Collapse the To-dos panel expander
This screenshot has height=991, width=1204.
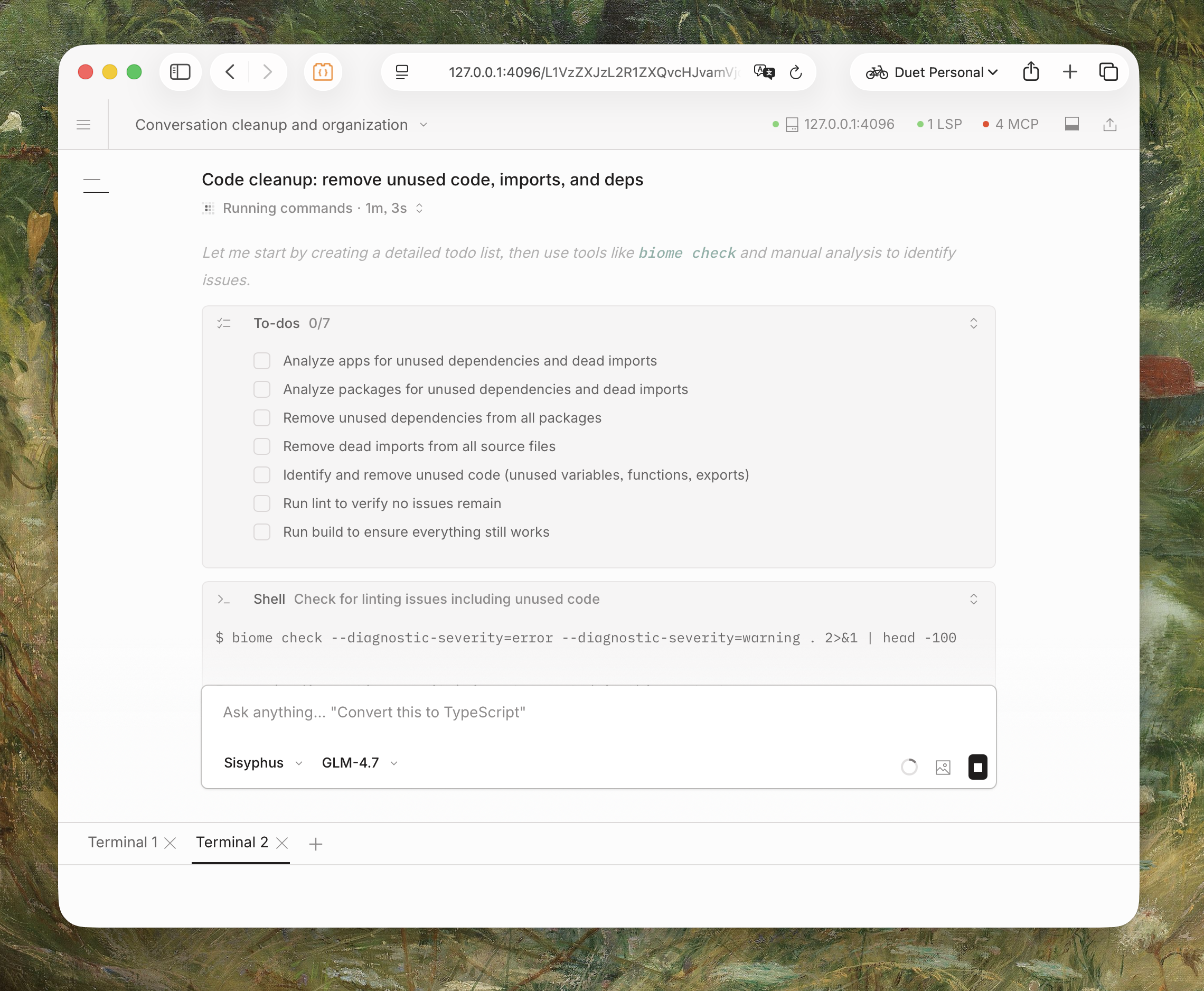coord(973,323)
